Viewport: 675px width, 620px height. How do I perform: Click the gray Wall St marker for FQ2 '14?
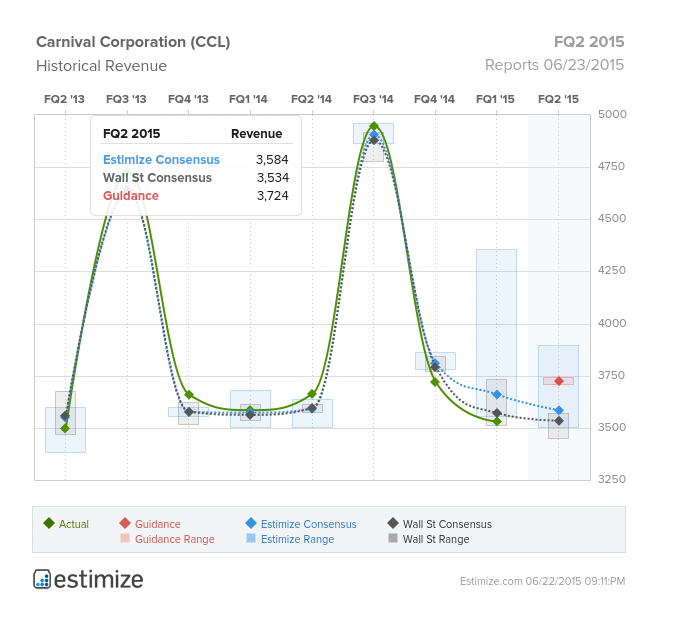tap(312, 408)
